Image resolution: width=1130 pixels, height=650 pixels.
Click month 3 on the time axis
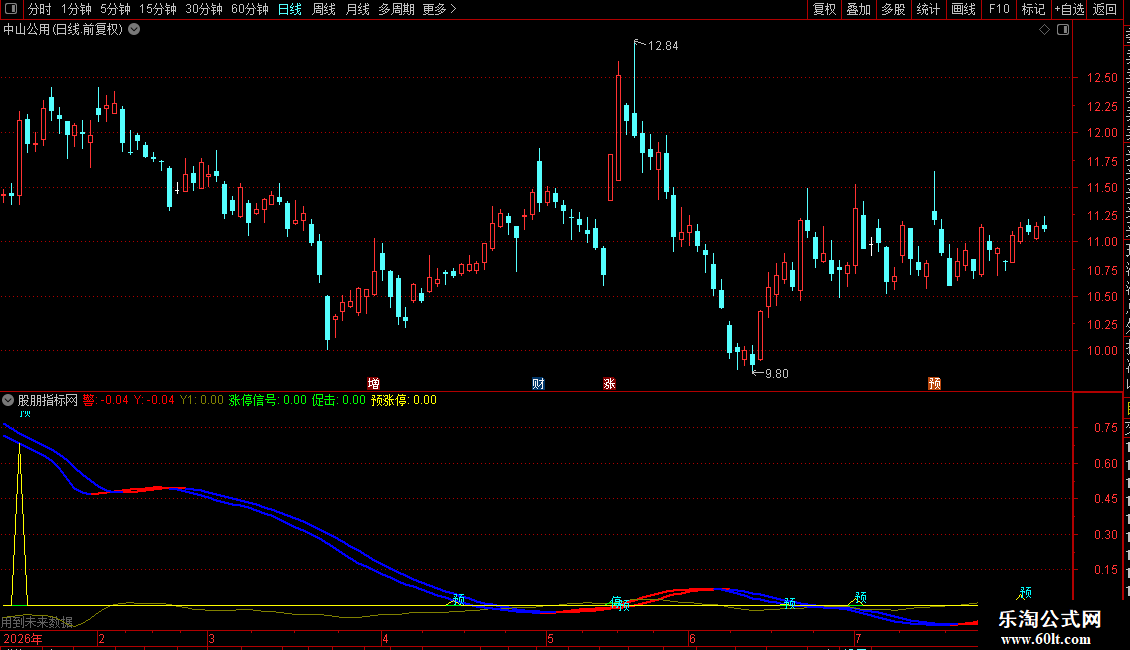(x=211, y=639)
